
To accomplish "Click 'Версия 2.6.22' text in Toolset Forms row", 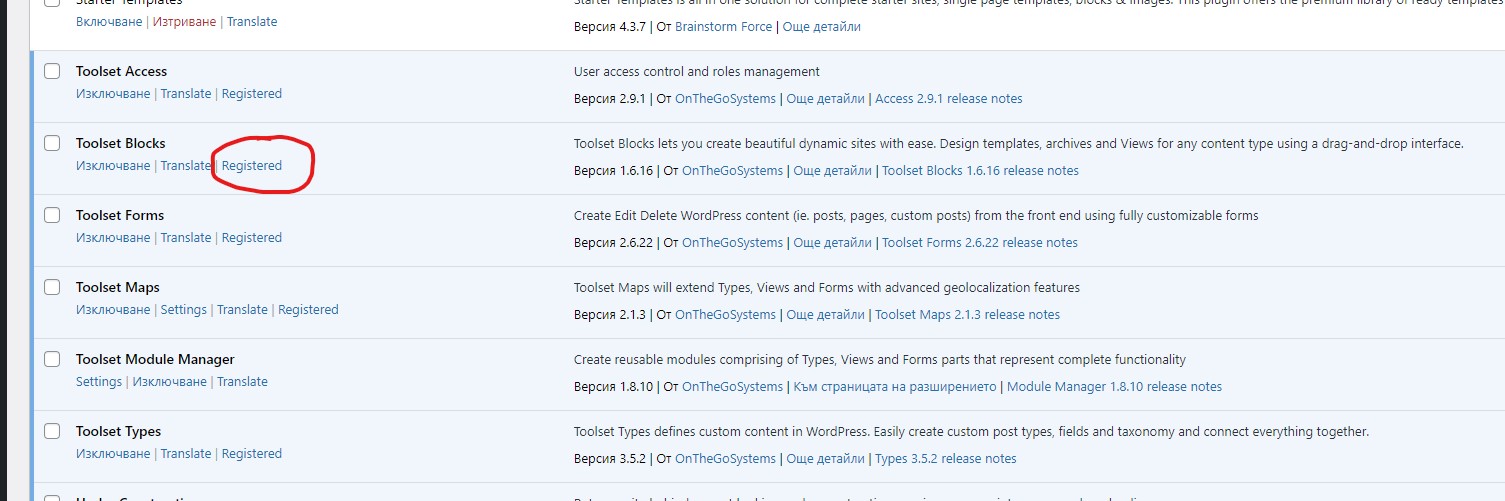I will (x=613, y=242).
